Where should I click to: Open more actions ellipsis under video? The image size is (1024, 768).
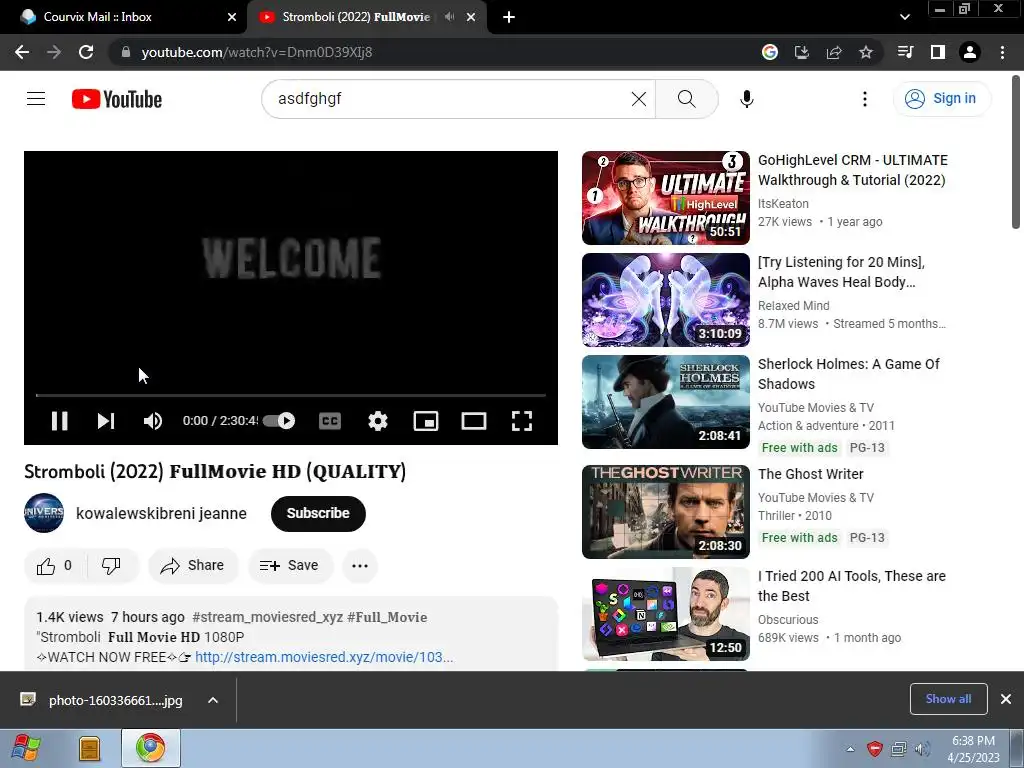(x=360, y=566)
